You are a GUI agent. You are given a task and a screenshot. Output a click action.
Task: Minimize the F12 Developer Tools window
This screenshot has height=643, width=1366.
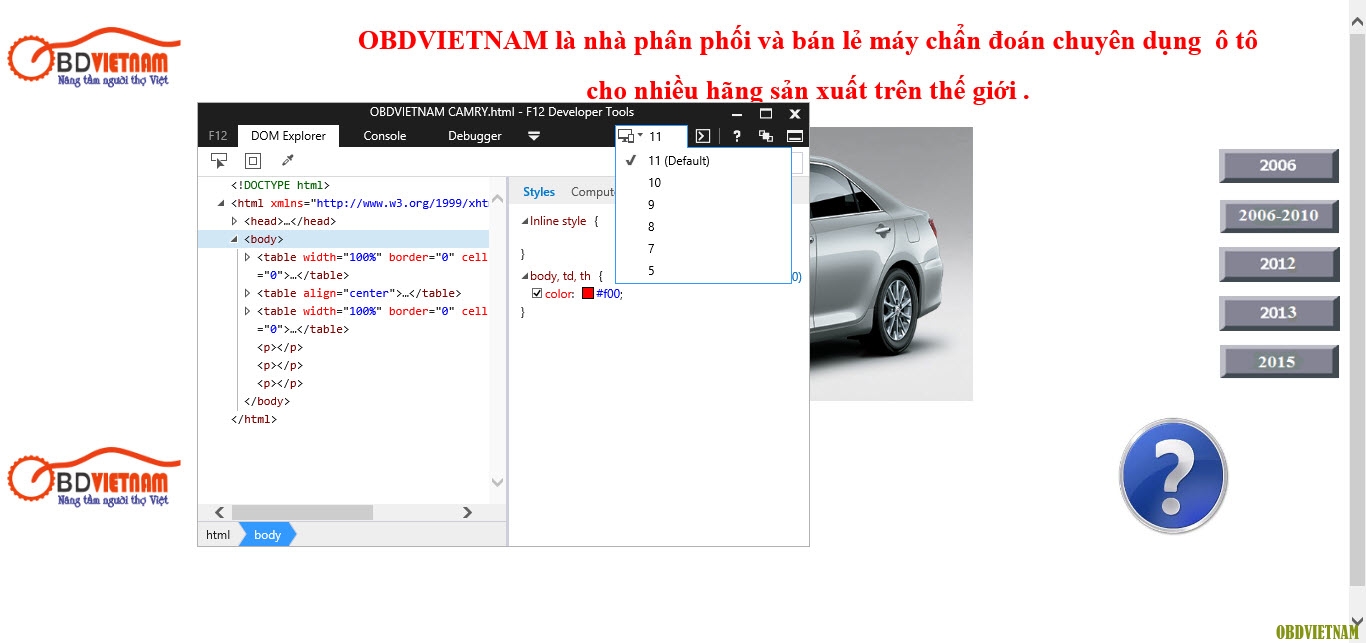737,114
